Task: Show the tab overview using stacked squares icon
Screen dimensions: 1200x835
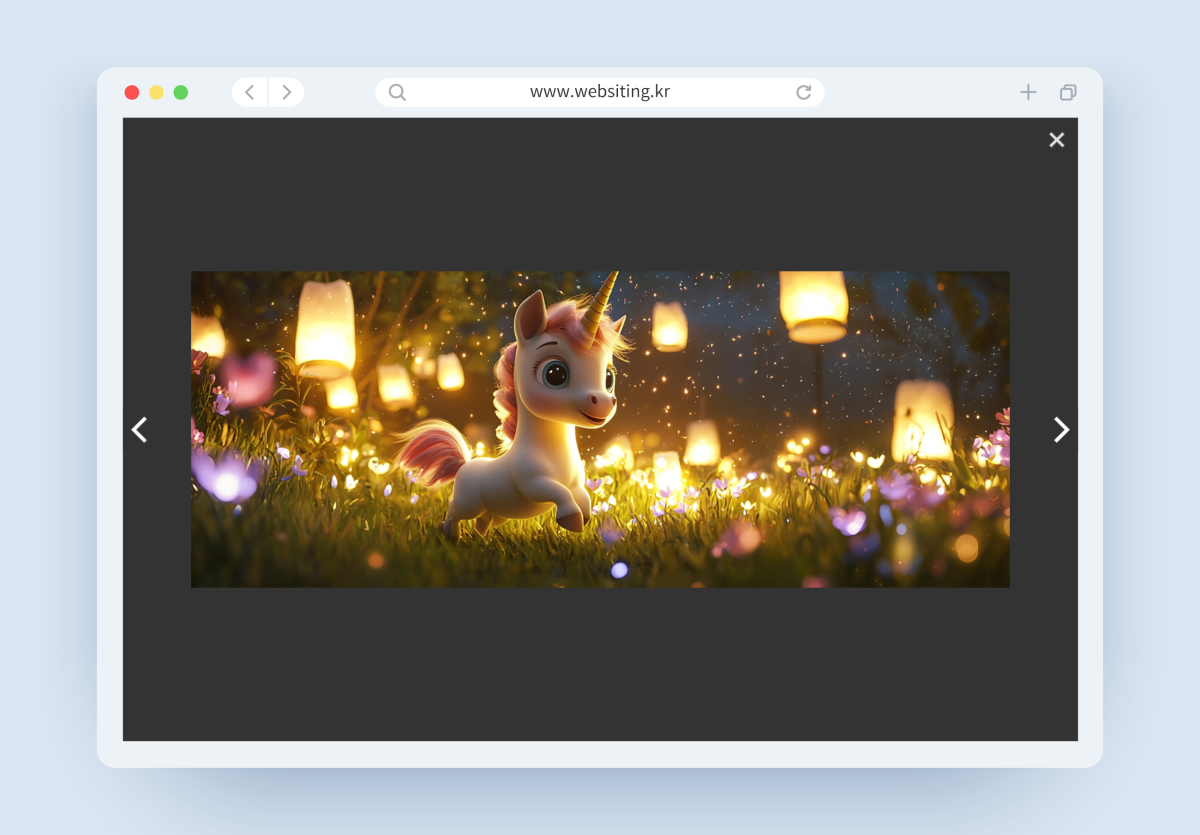Action: [x=1068, y=92]
